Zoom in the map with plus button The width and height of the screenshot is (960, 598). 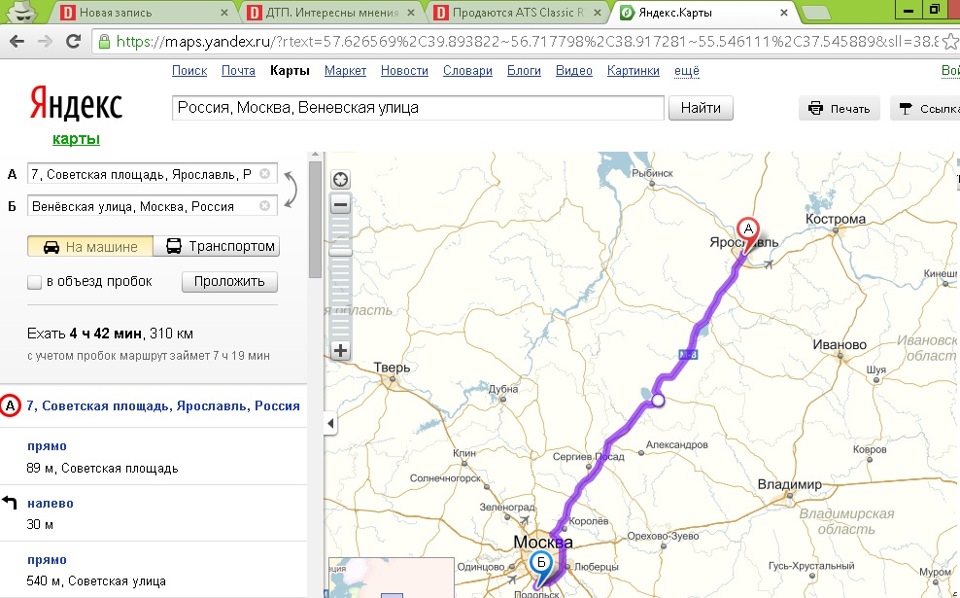340,351
